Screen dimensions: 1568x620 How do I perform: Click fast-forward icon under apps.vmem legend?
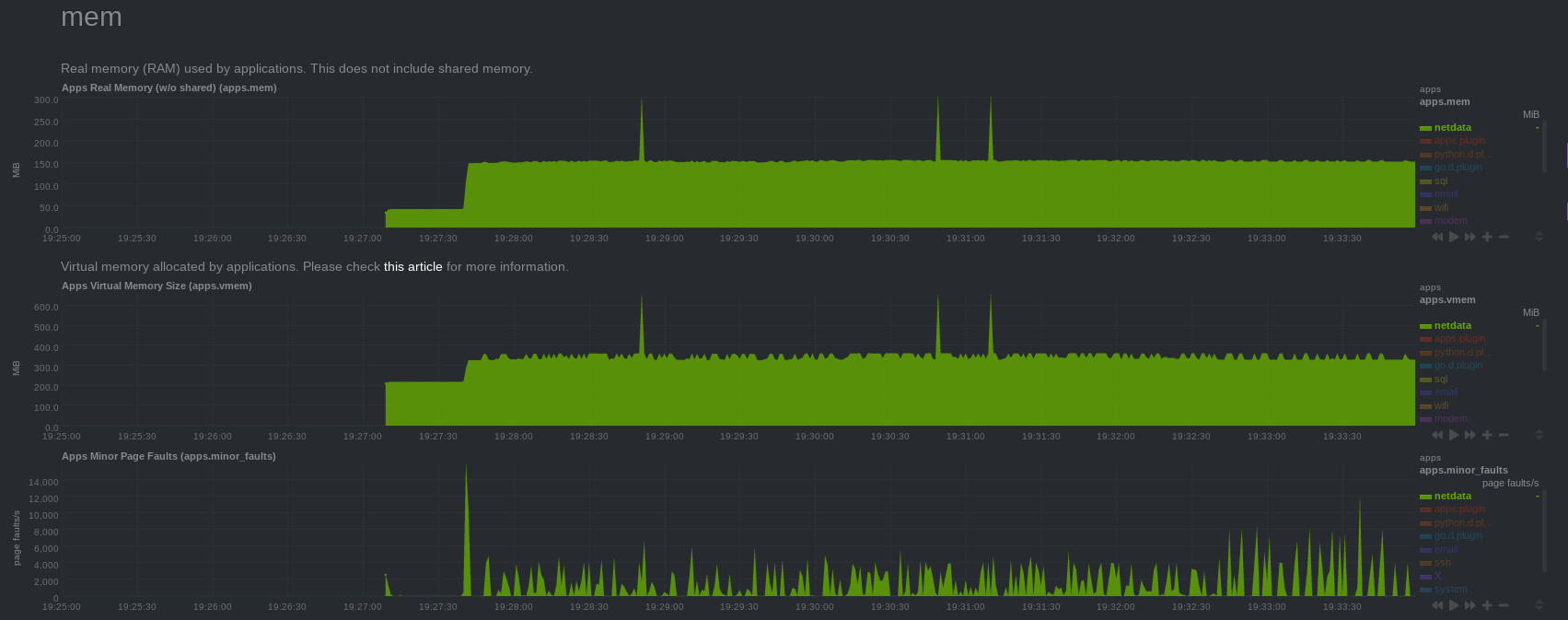coord(1470,435)
